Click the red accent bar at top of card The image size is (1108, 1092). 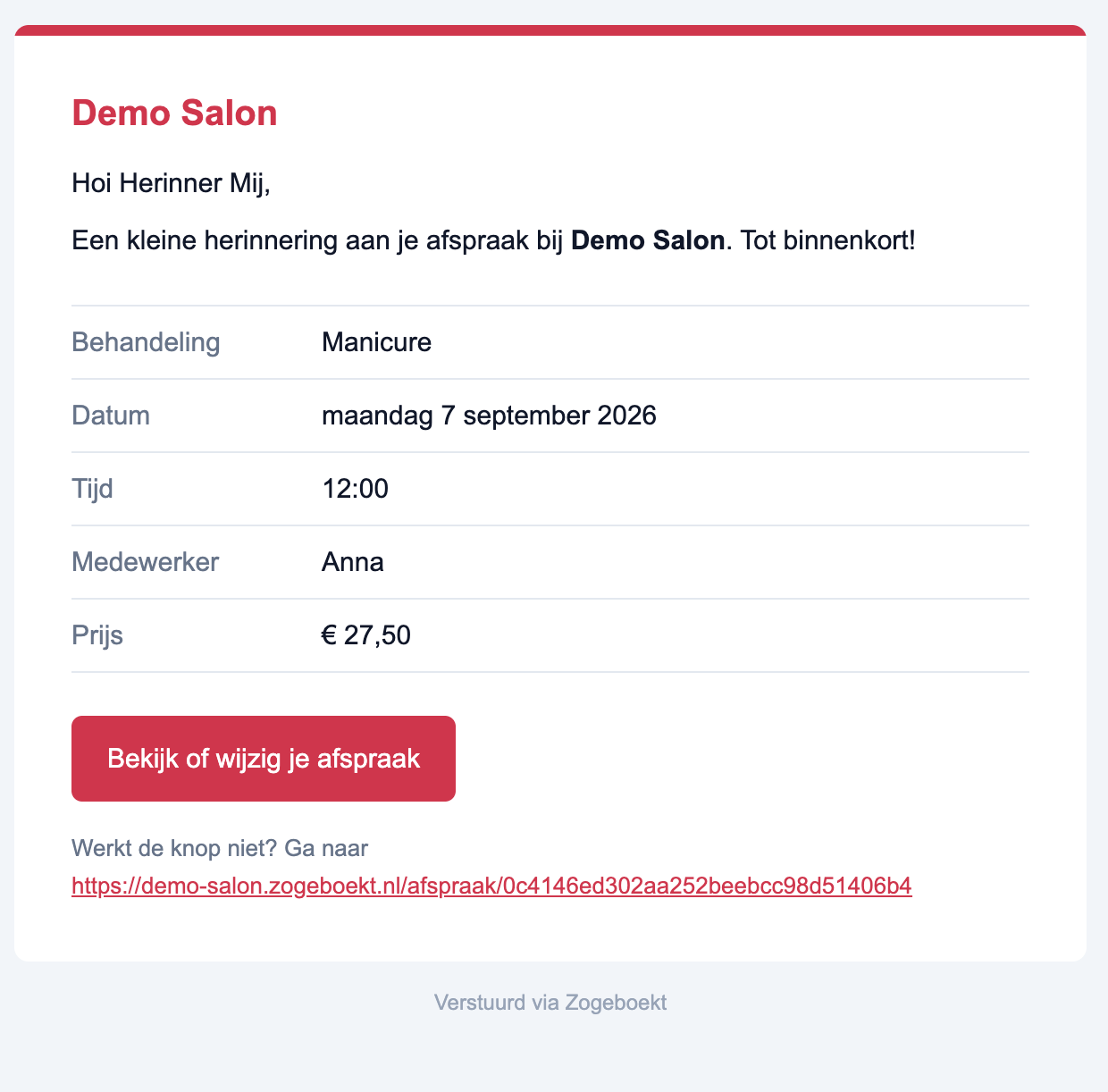(550, 30)
